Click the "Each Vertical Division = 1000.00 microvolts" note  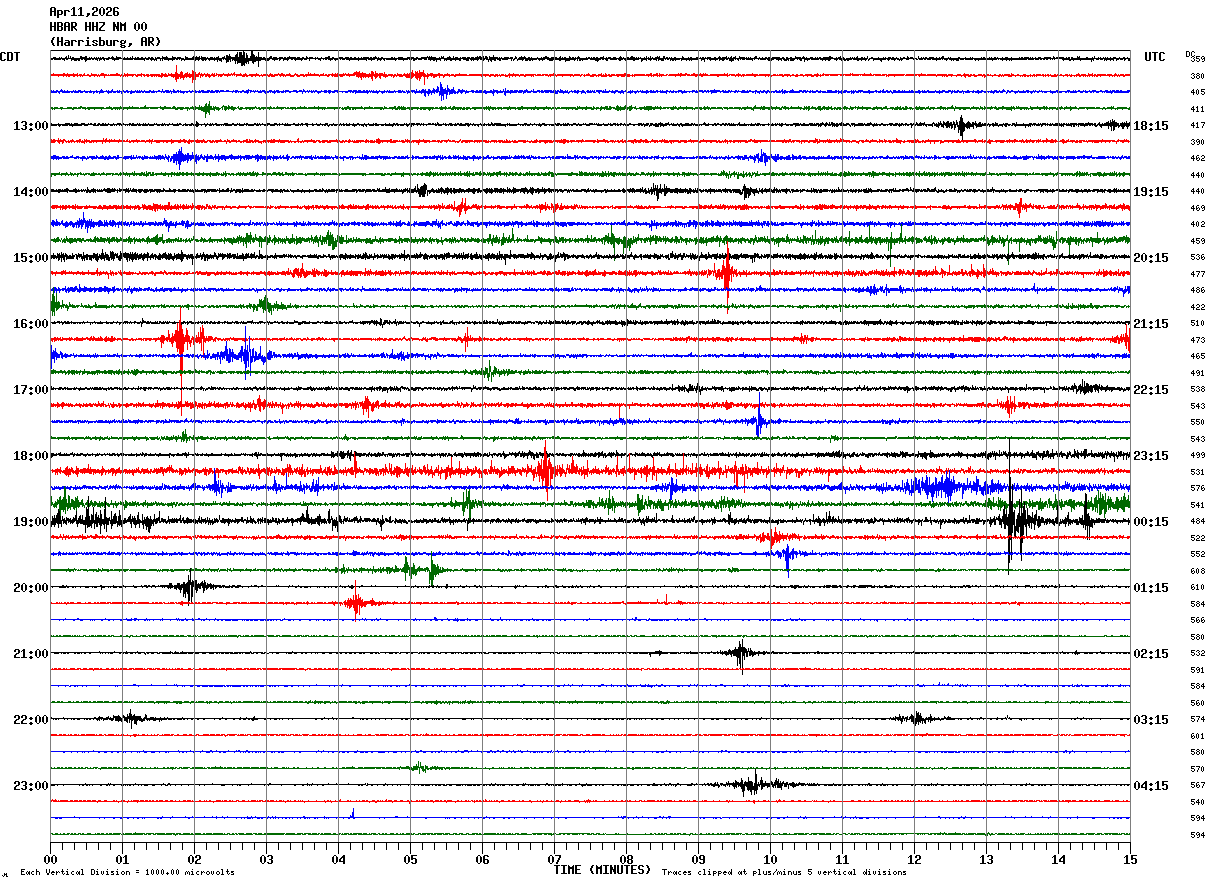(x=127, y=873)
